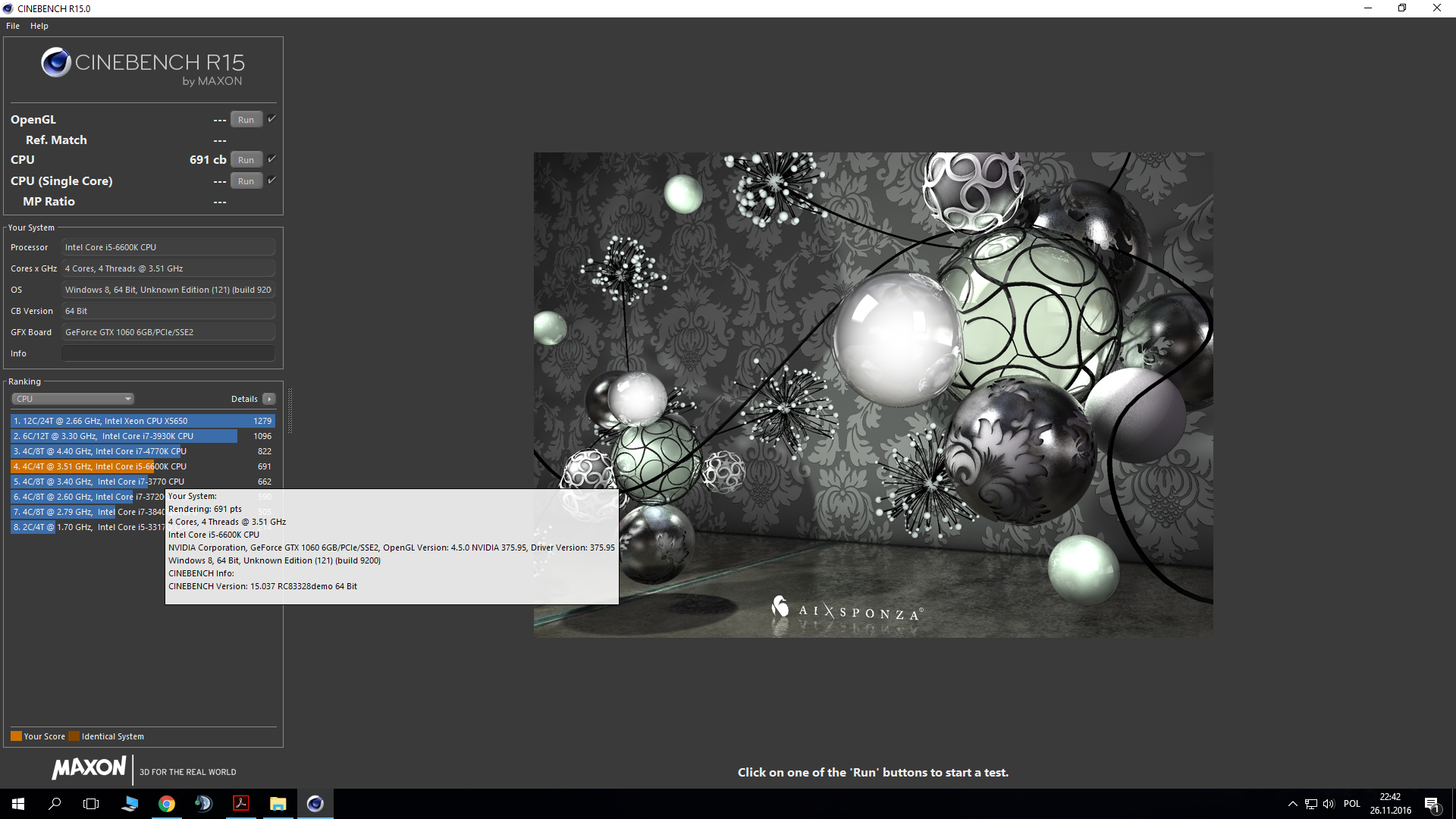Click the network tray icon
The image size is (1456, 819).
[x=1311, y=804]
